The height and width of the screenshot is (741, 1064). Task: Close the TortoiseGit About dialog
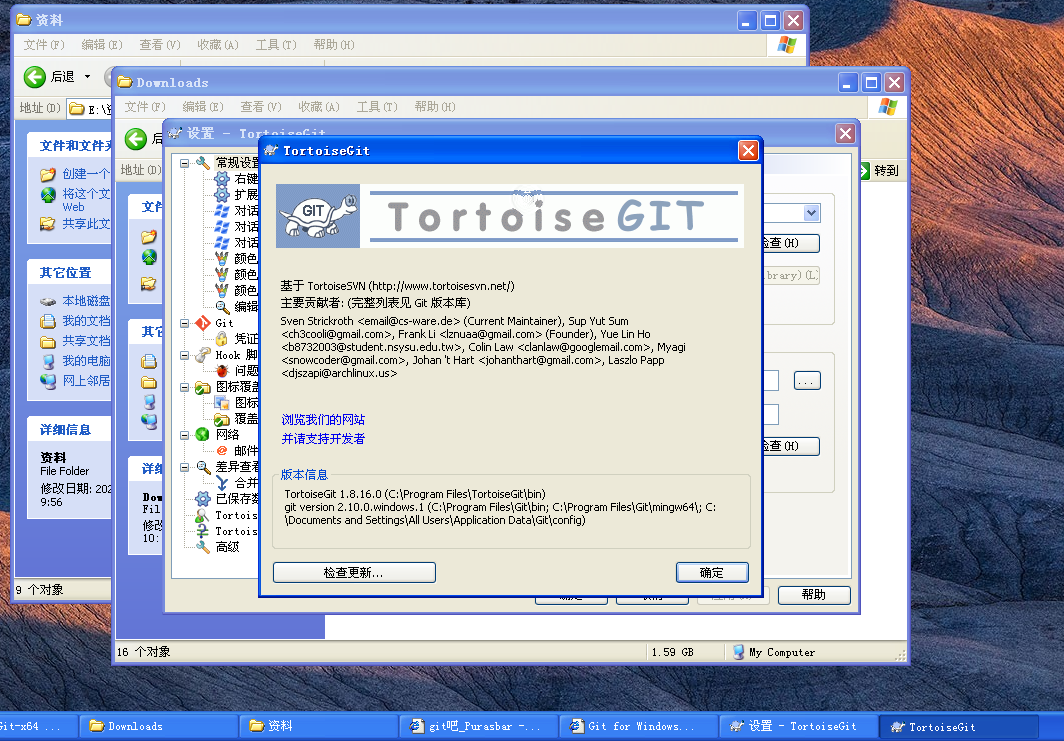(x=748, y=150)
